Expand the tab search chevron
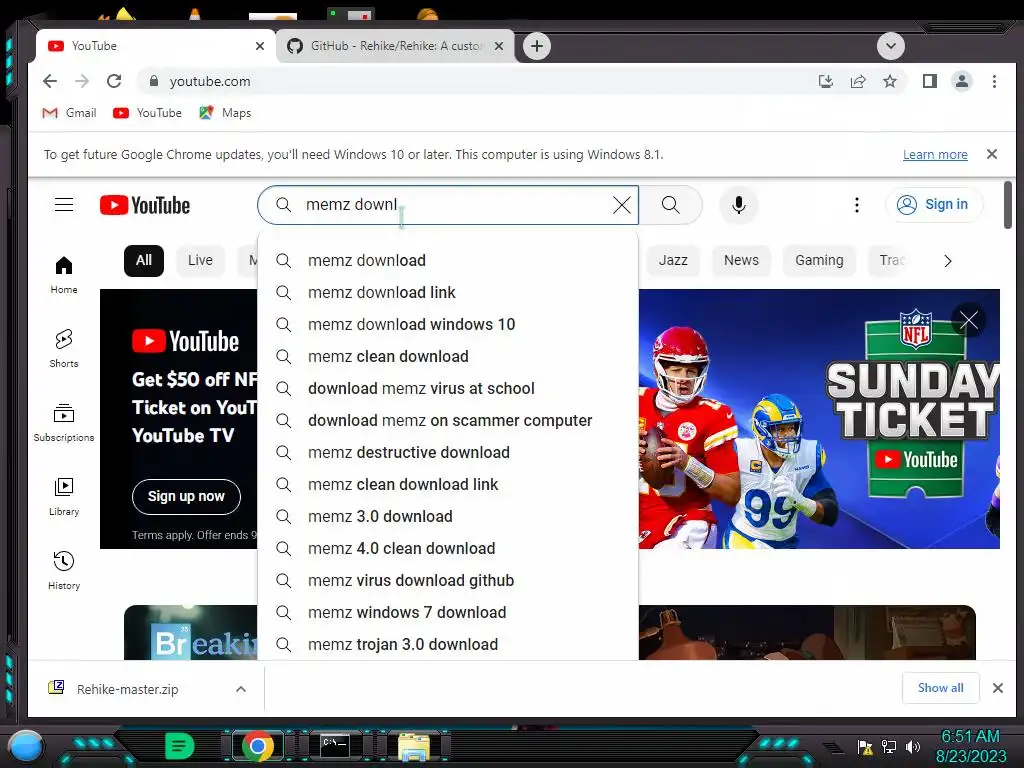Image resolution: width=1024 pixels, height=768 pixels. (x=891, y=46)
